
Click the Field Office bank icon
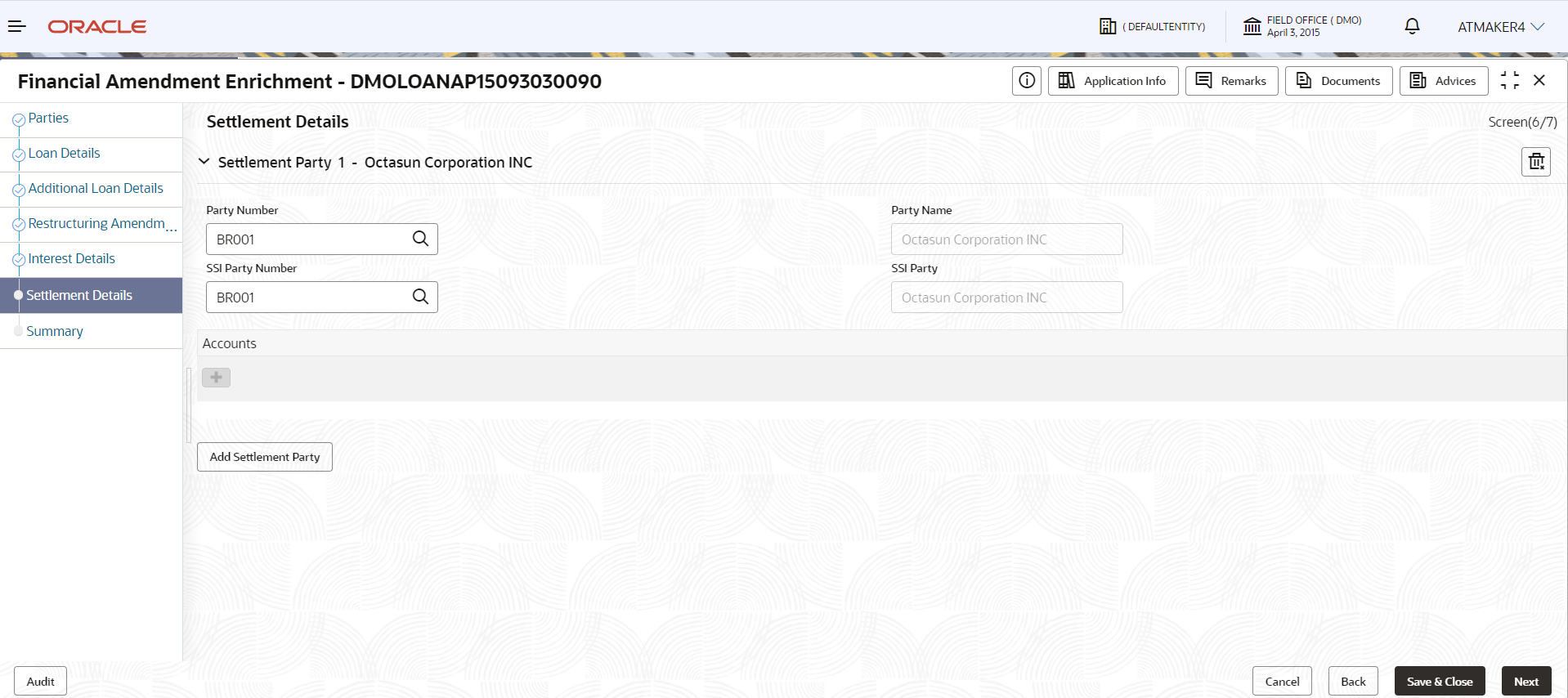tap(1252, 26)
